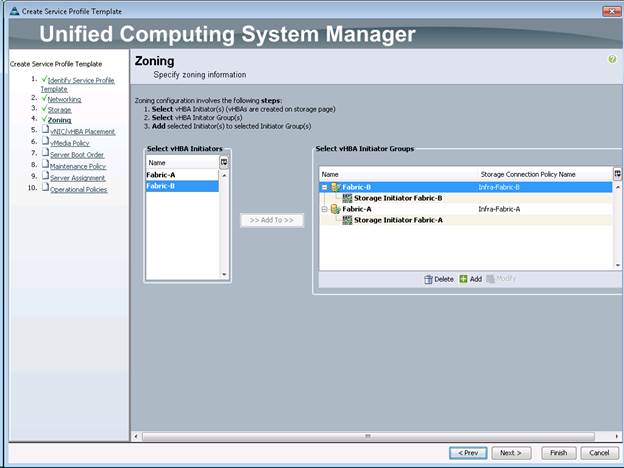
Task: Click the page icon beside vNIC/vHBA Placement
Action: 46,130
